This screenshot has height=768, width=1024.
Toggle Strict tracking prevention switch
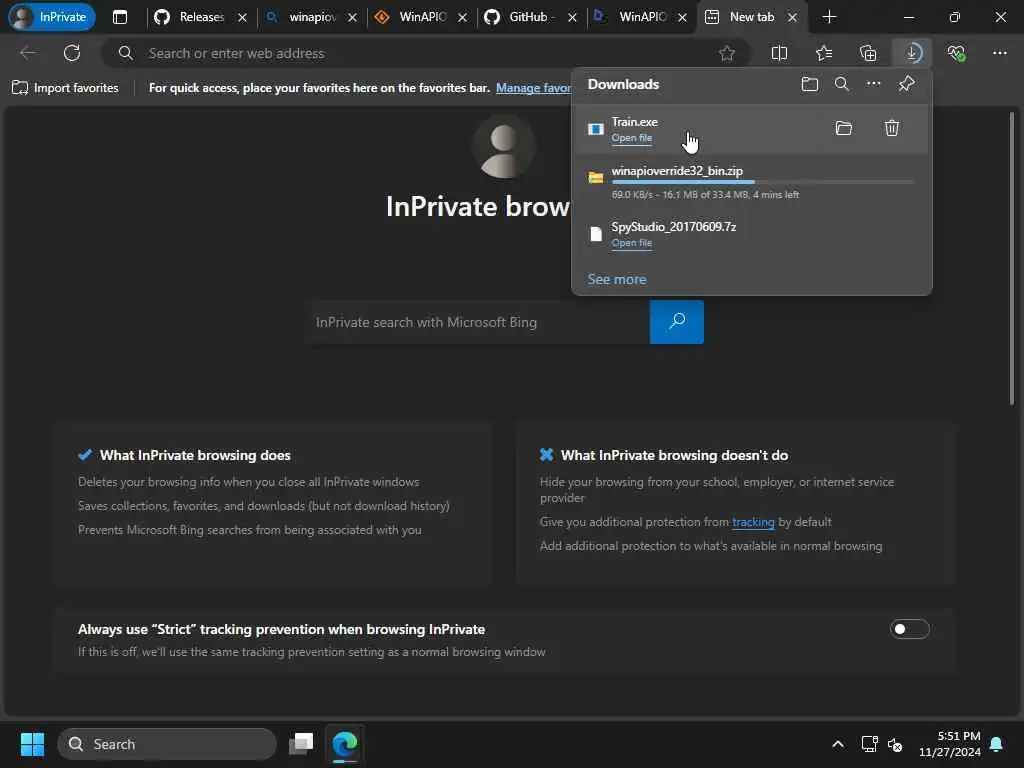tap(909, 629)
